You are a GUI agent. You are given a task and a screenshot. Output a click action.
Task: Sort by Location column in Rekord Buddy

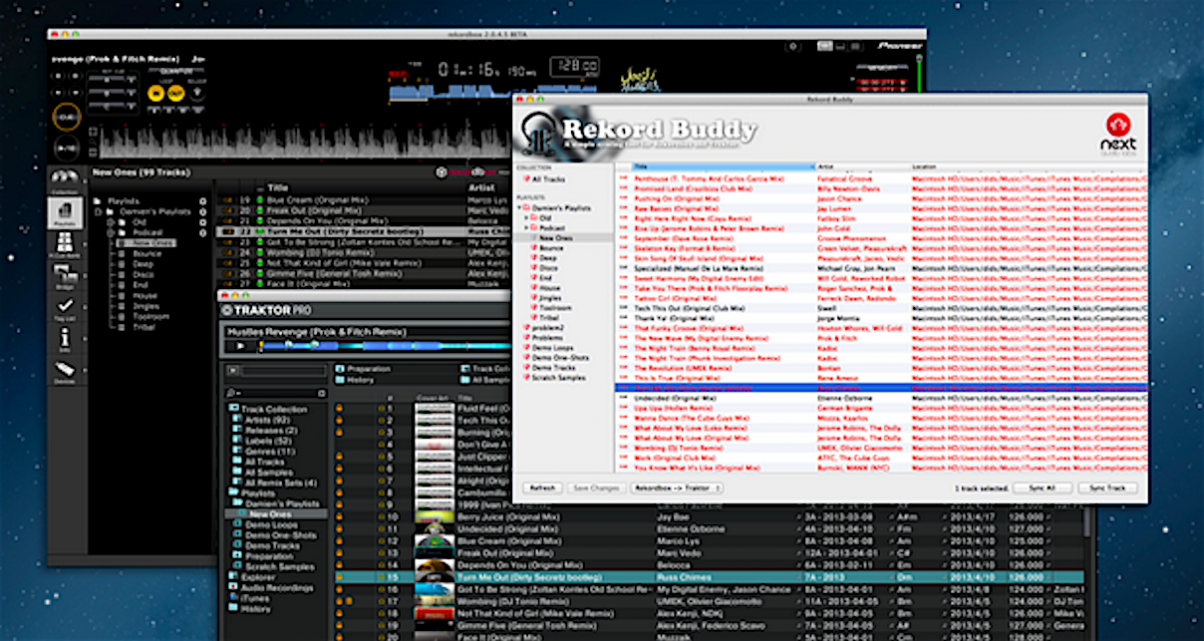[x=1027, y=167]
